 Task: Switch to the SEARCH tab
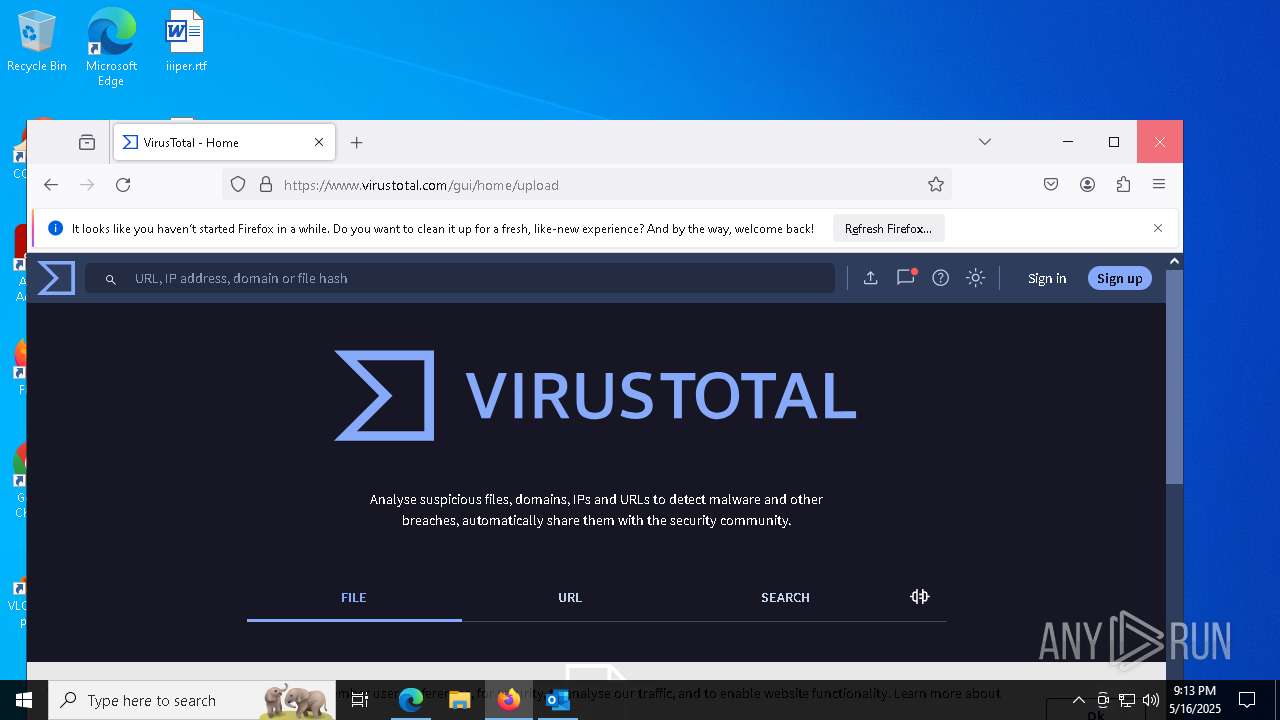pos(785,597)
